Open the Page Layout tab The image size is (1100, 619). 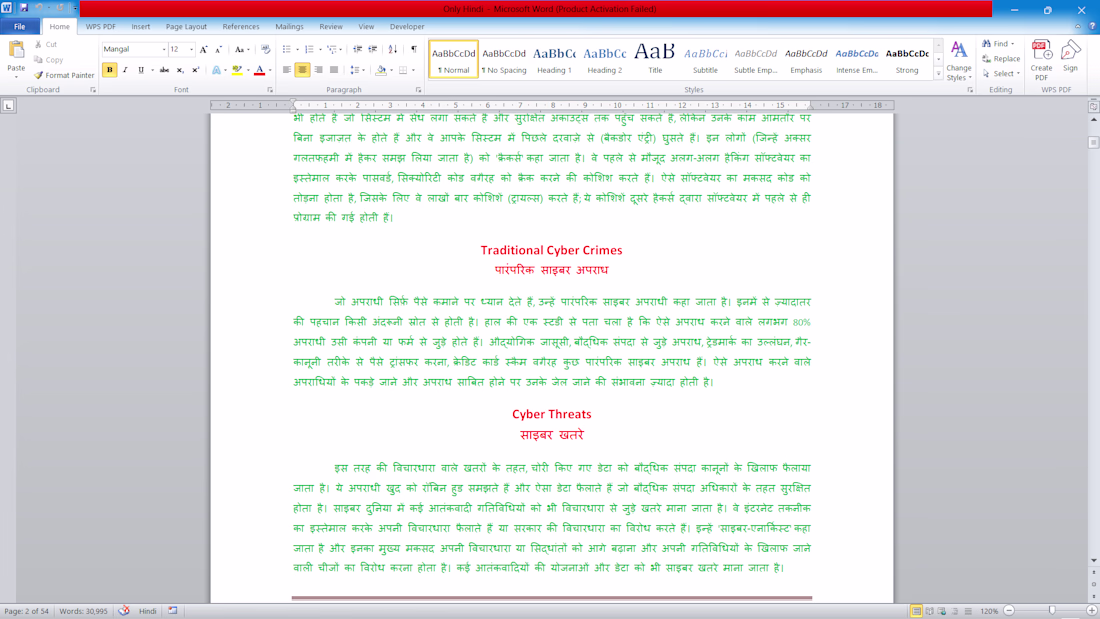pos(186,27)
